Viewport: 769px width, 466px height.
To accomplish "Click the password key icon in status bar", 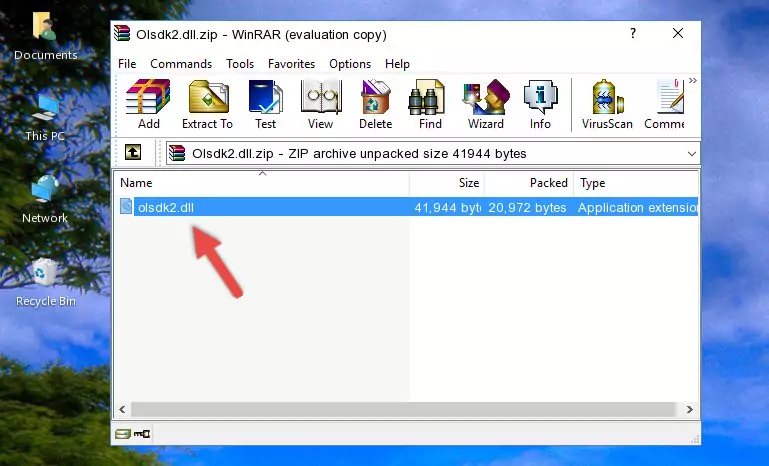I will point(142,434).
